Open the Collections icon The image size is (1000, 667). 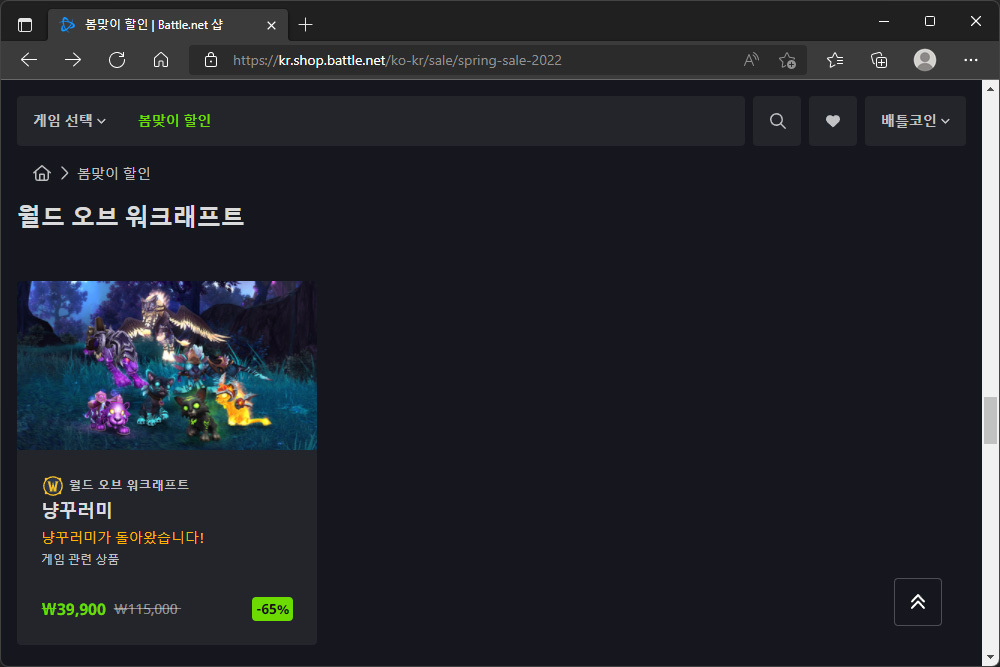pos(879,60)
